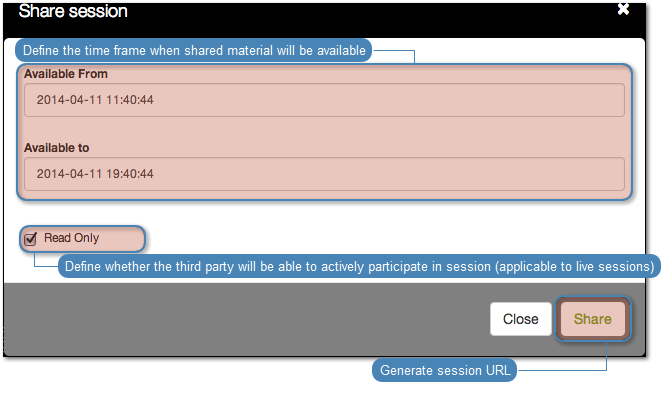Click the 2014-04-11 19:40:44 timestamp value

pyautogui.click(x=95, y=174)
